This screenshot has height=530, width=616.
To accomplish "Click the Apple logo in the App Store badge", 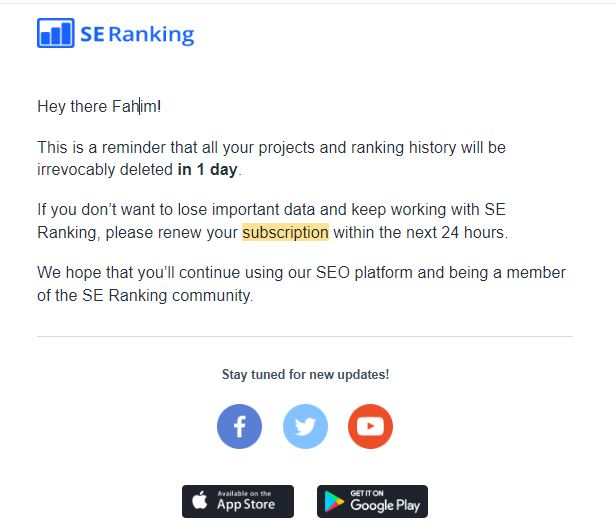I will pos(200,501).
